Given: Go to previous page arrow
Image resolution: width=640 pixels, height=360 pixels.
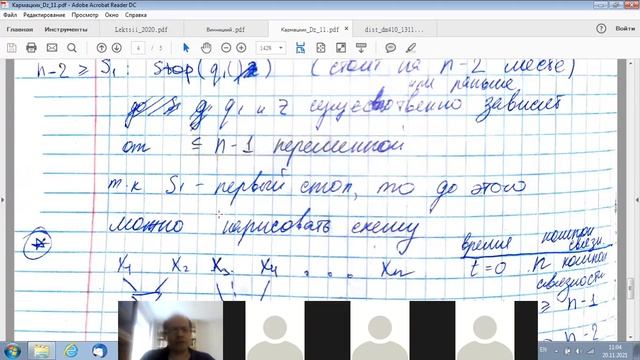Looking at the screenshot, I should click(102, 48).
